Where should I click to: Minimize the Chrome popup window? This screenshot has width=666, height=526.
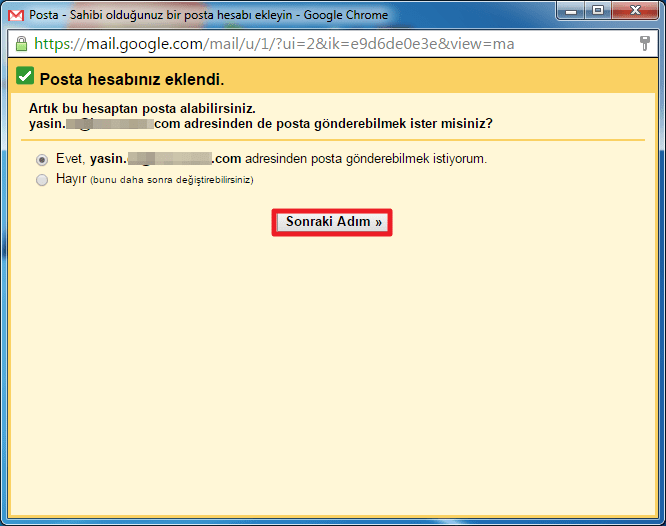[571, 10]
